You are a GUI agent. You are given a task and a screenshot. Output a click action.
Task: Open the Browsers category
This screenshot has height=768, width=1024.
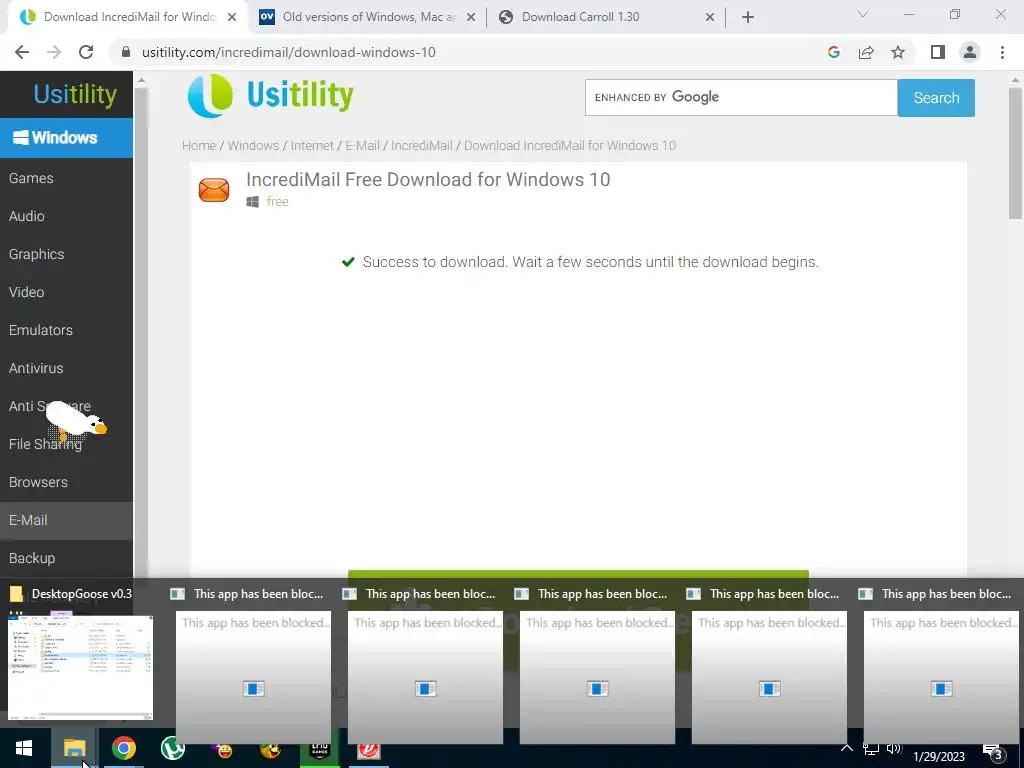pyautogui.click(x=38, y=482)
